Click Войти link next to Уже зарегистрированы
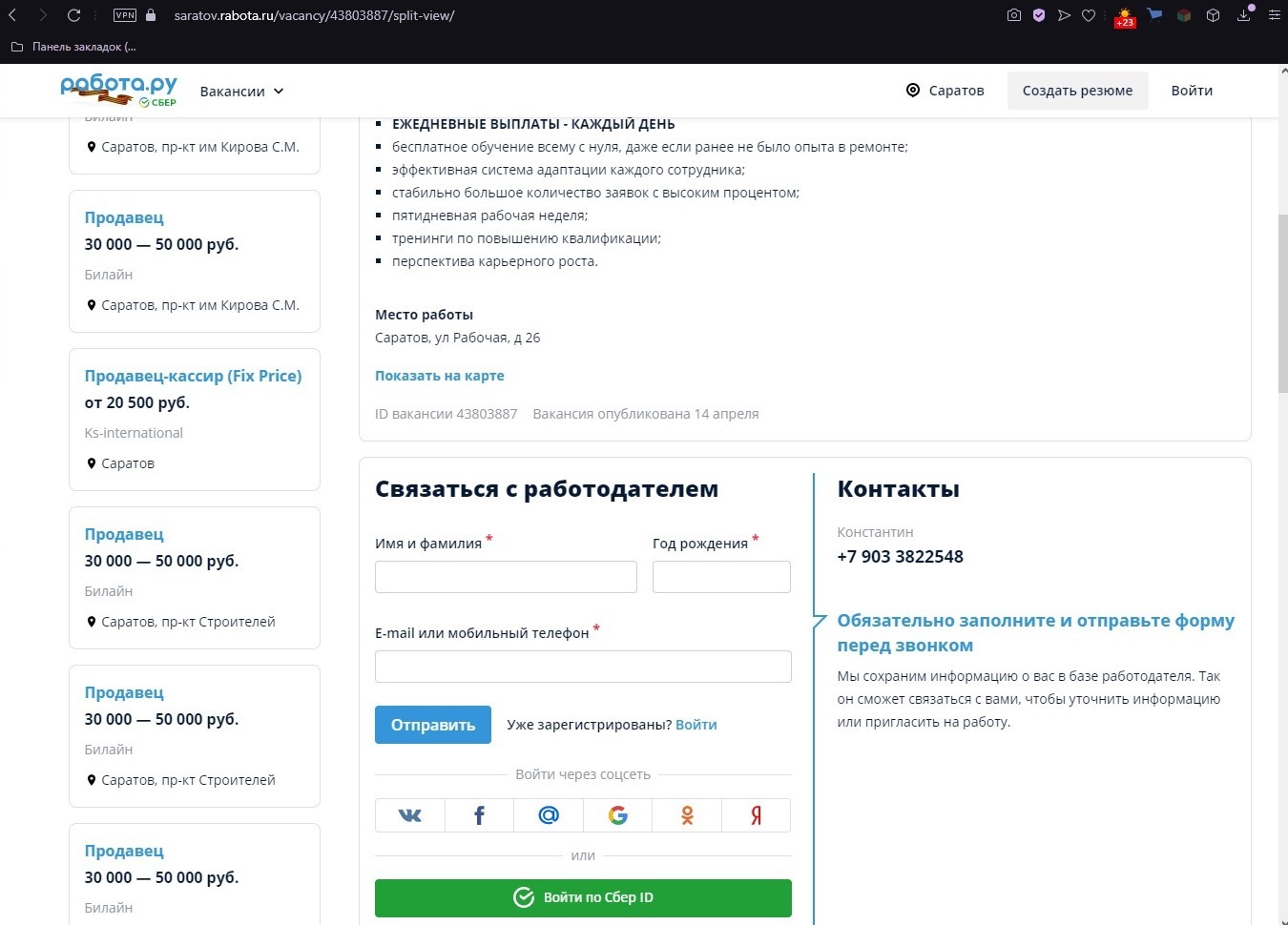The height and width of the screenshot is (925, 1288). (696, 725)
